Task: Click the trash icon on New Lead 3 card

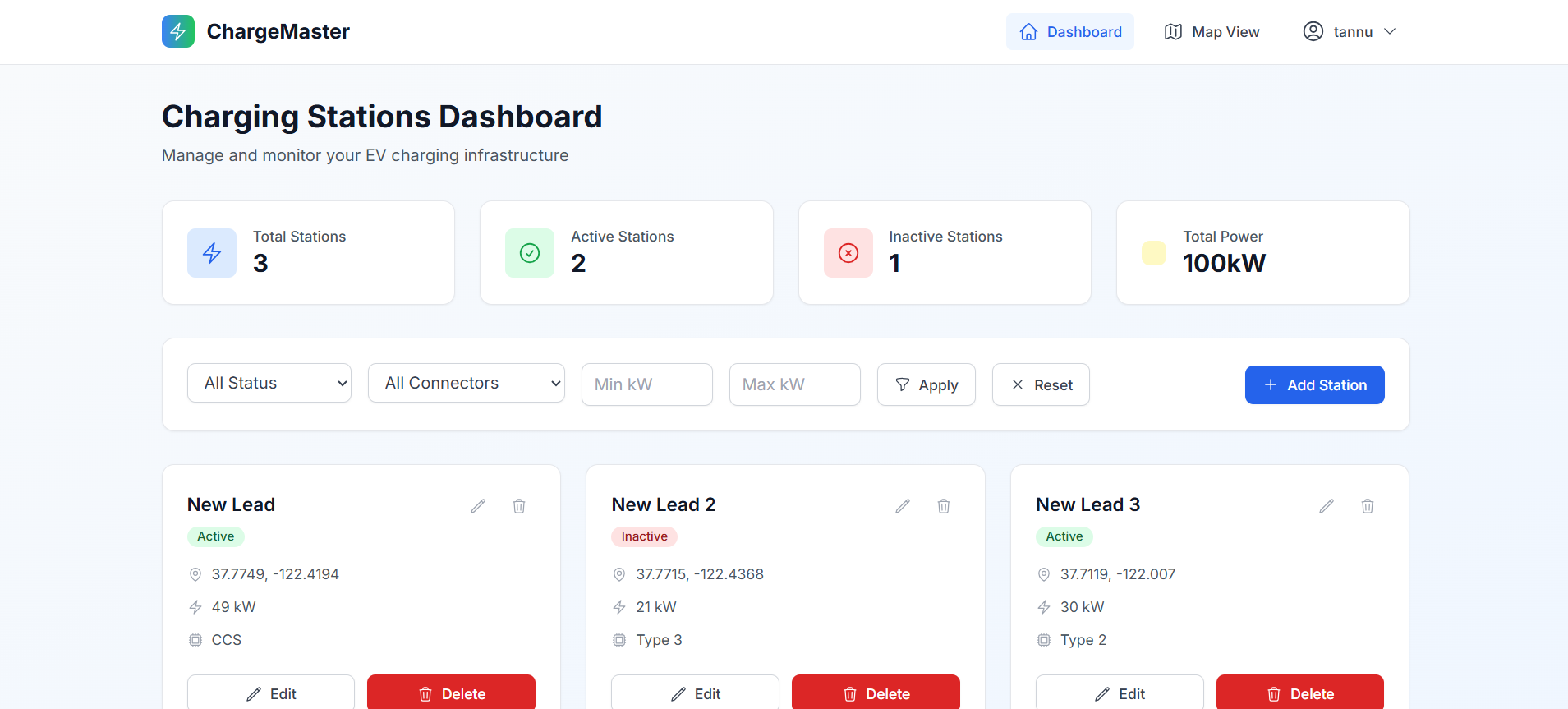Action: pyautogui.click(x=1368, y=506)
